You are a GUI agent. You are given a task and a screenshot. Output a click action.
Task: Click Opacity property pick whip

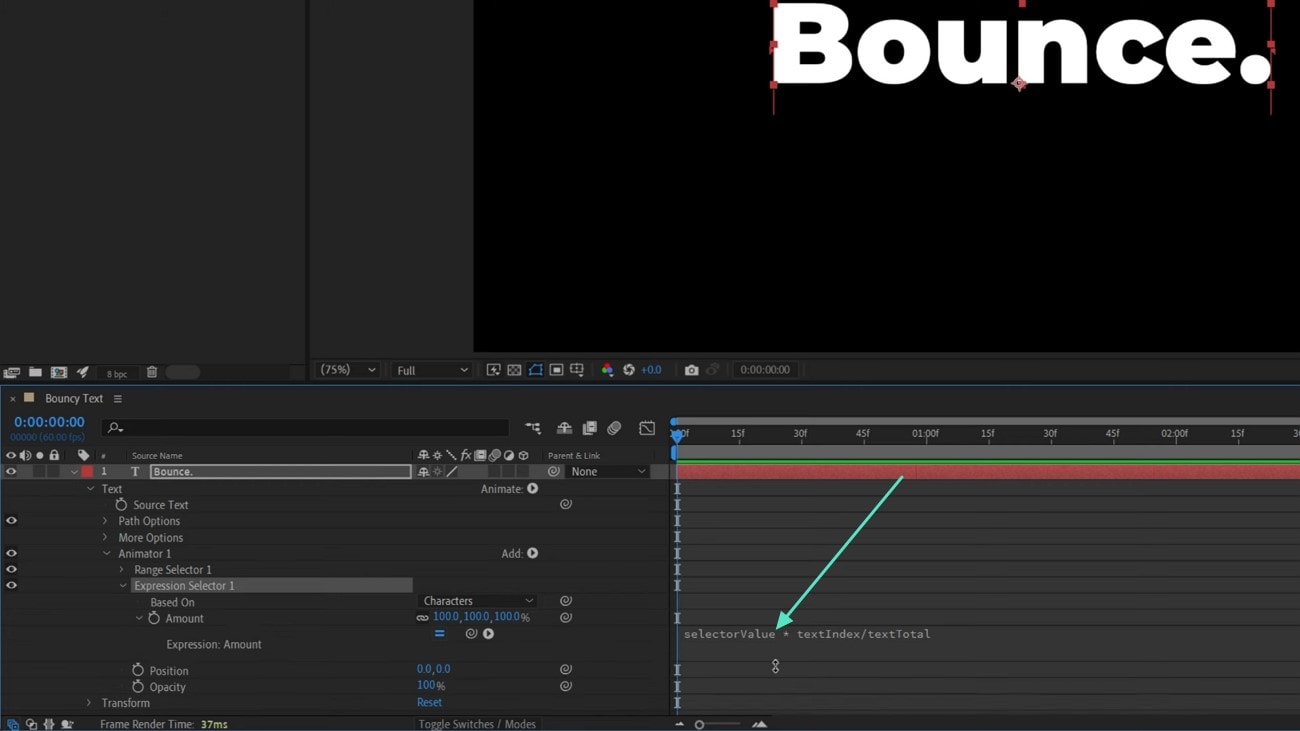tap(566, 686)
